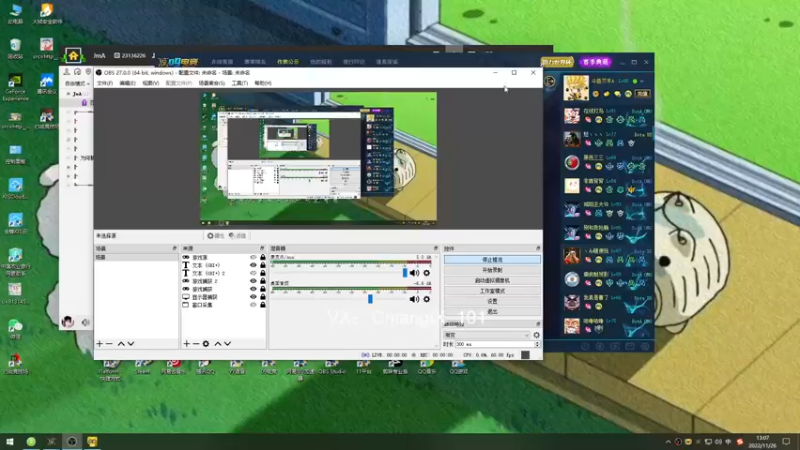Mute the 桌面音频 speaker icon
The height and width of the screenshot is (450, 800).
click(414, 299)
